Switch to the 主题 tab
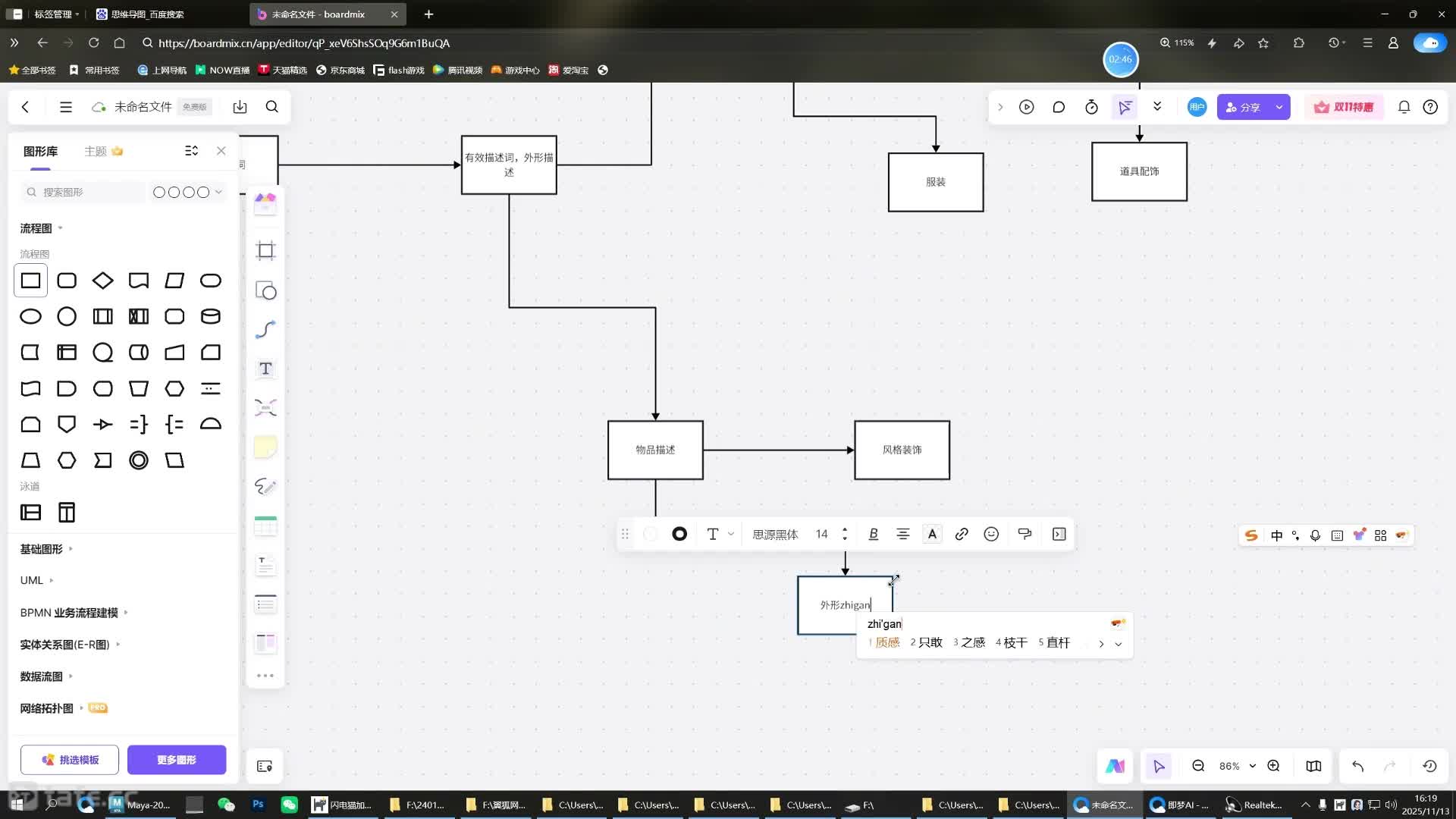This screenshot has height=819, width=1456. [96, 151]
